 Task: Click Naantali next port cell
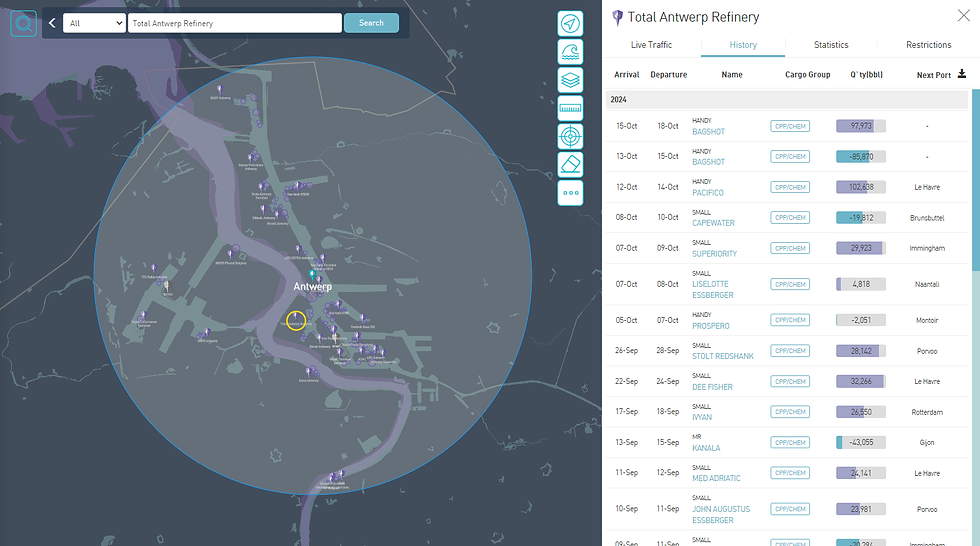[x=927, y=284]
